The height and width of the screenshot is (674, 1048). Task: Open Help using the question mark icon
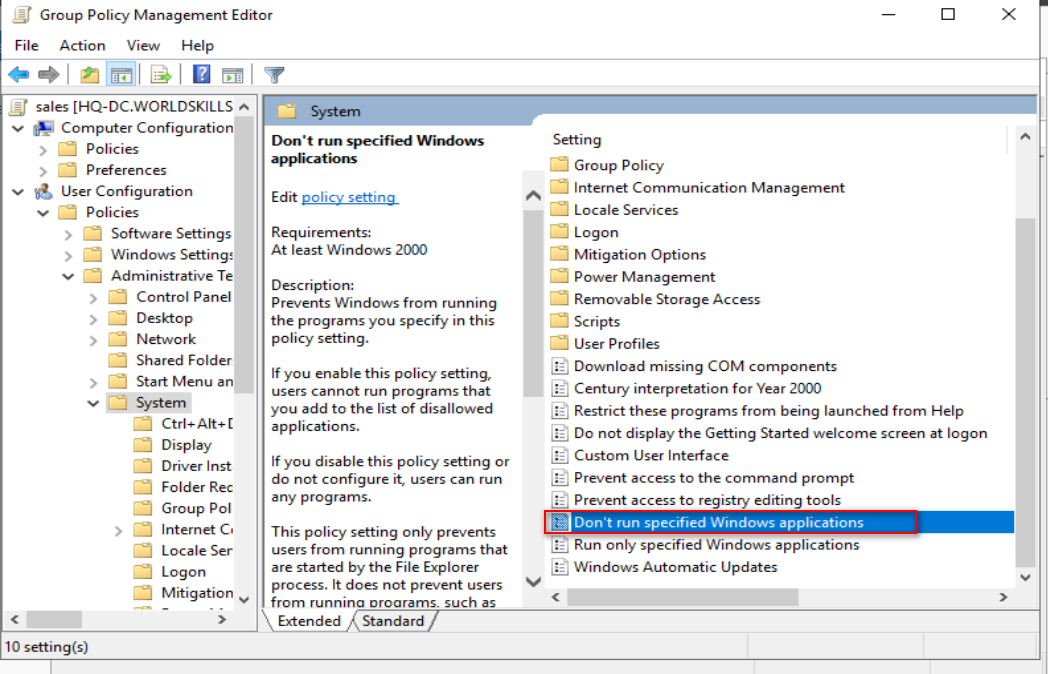tap(201, 74)
